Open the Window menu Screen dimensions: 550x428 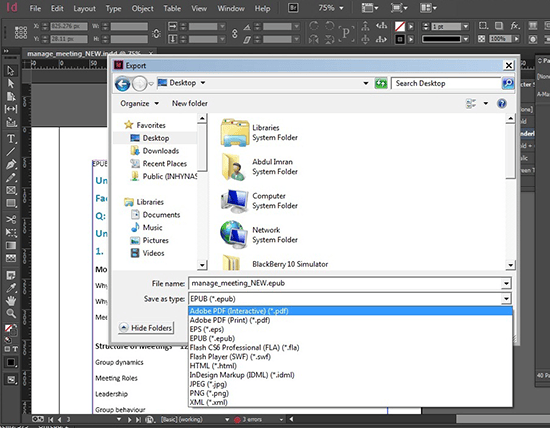231,8
